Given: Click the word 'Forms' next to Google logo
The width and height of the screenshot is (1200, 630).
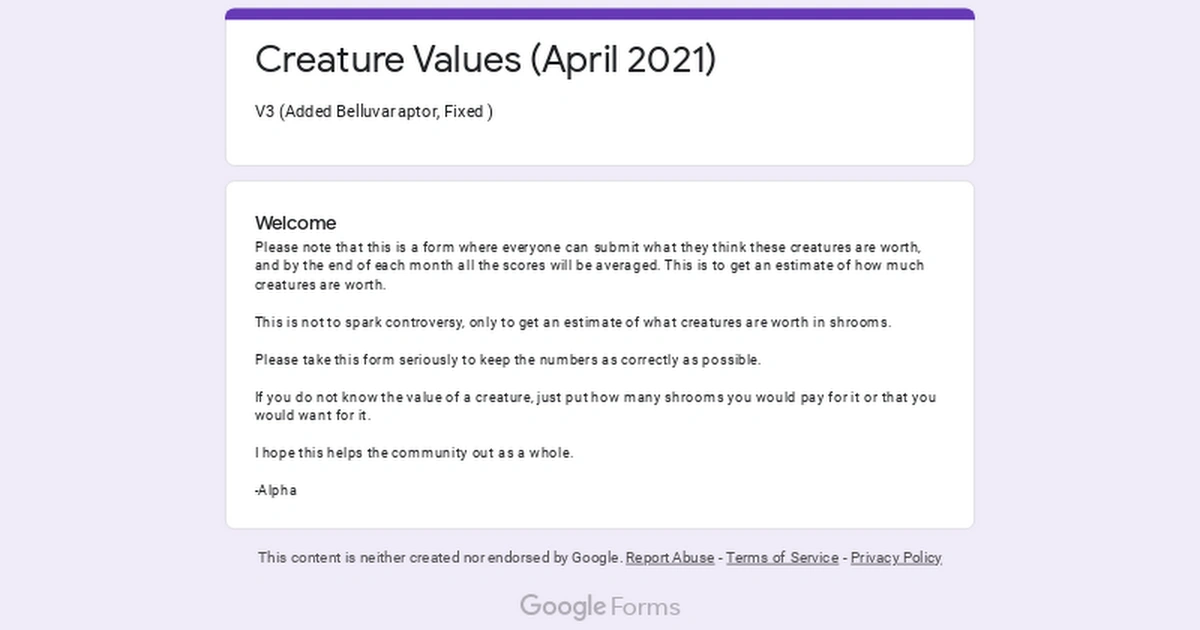Looking at the screenshot, I should 644,606.
